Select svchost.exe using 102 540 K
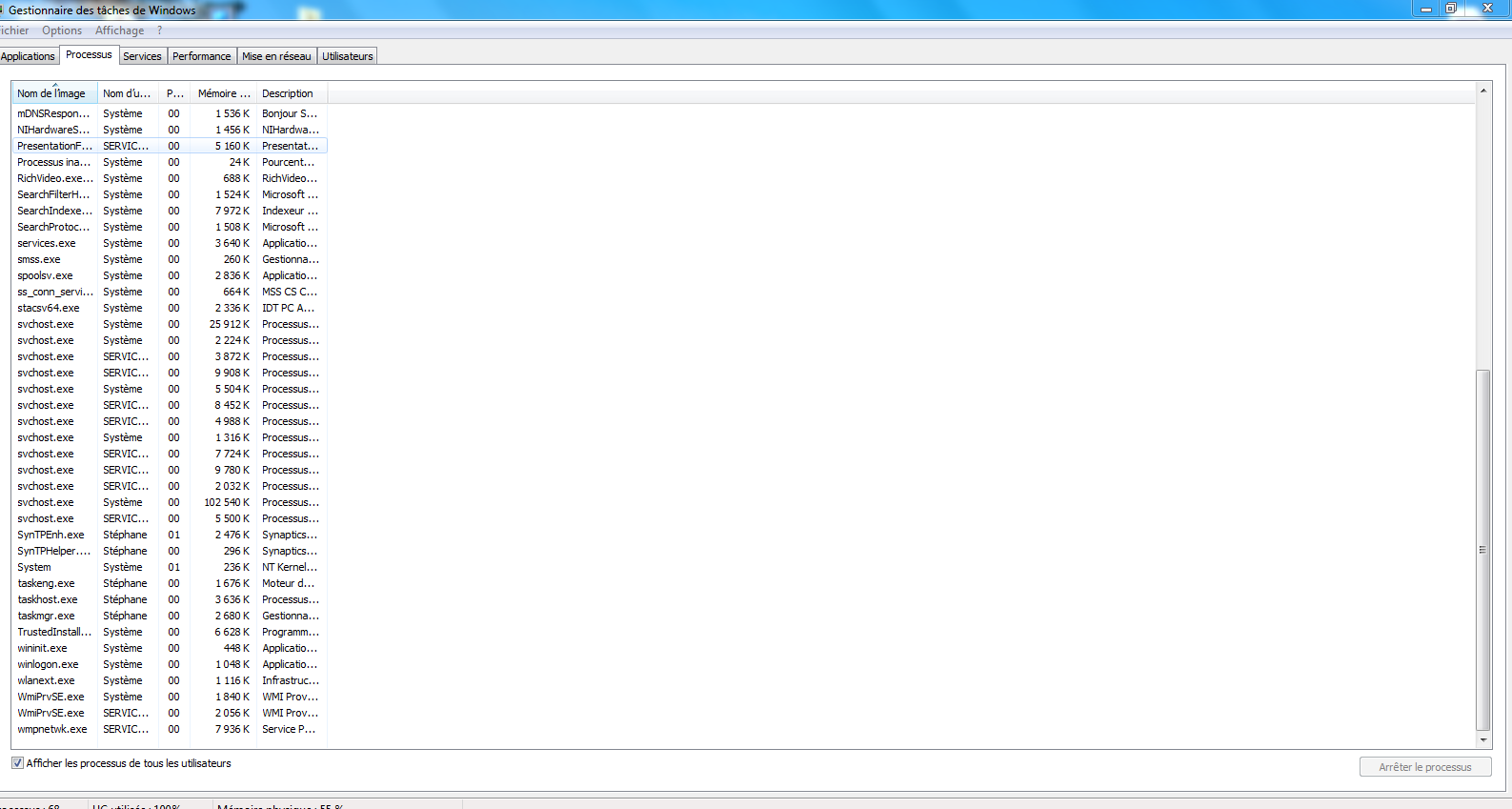Image resolution: width=1512 pixels, height=809 pixels. coord(170,502)
